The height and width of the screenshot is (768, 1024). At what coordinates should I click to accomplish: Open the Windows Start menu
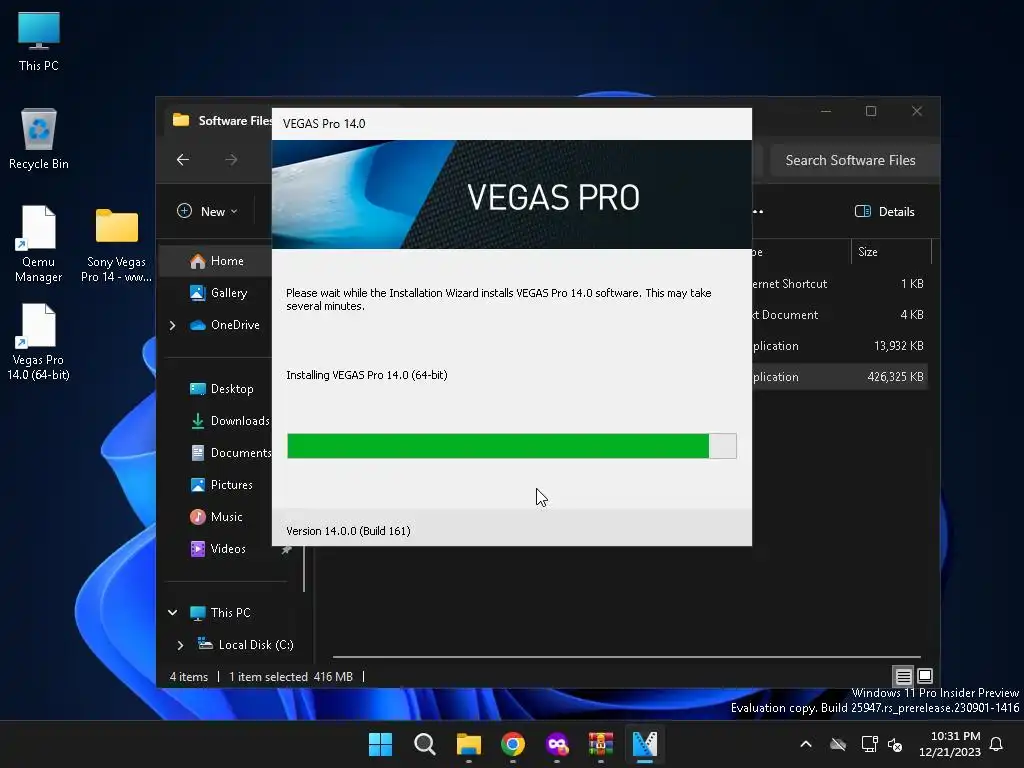click(380, 744)
